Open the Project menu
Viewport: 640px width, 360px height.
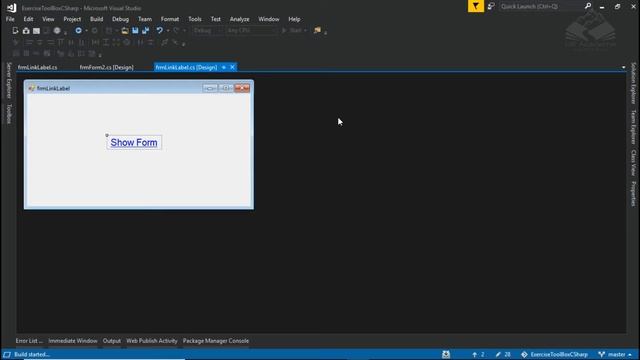pos(72,19)
